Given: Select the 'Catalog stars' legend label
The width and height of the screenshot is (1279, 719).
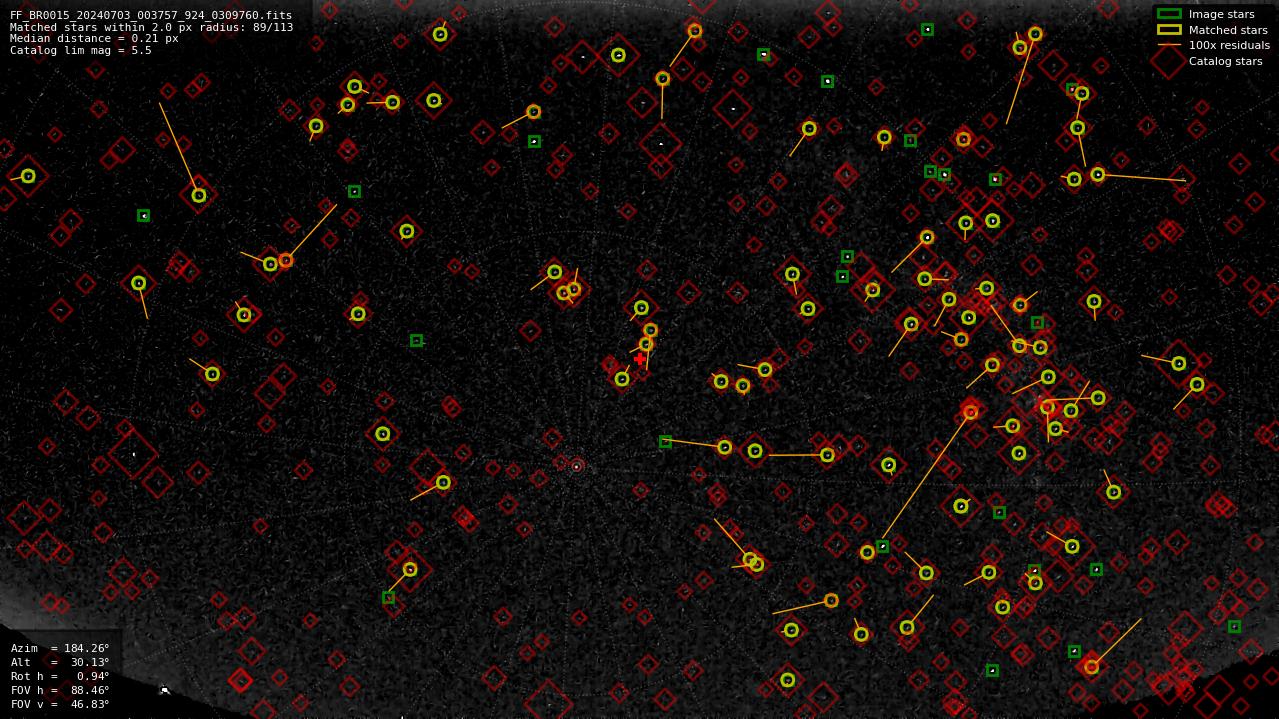Looking at the screenshot, I should (x=1225, y=61).
